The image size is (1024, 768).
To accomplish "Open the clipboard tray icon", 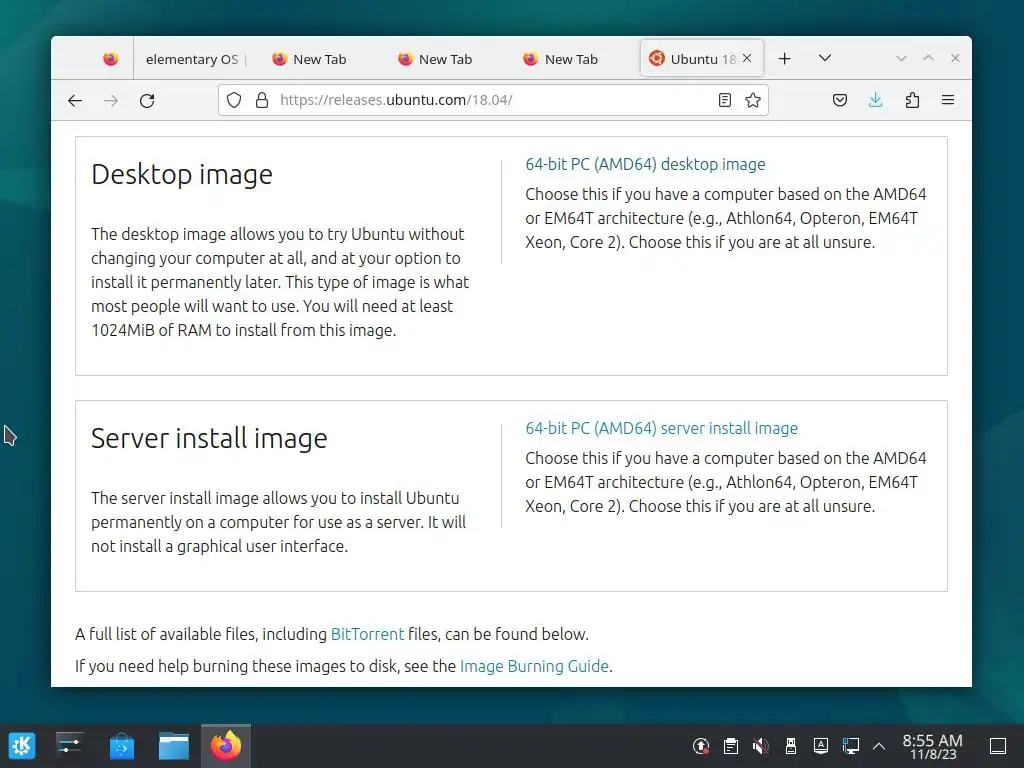I will coord(731,746).
